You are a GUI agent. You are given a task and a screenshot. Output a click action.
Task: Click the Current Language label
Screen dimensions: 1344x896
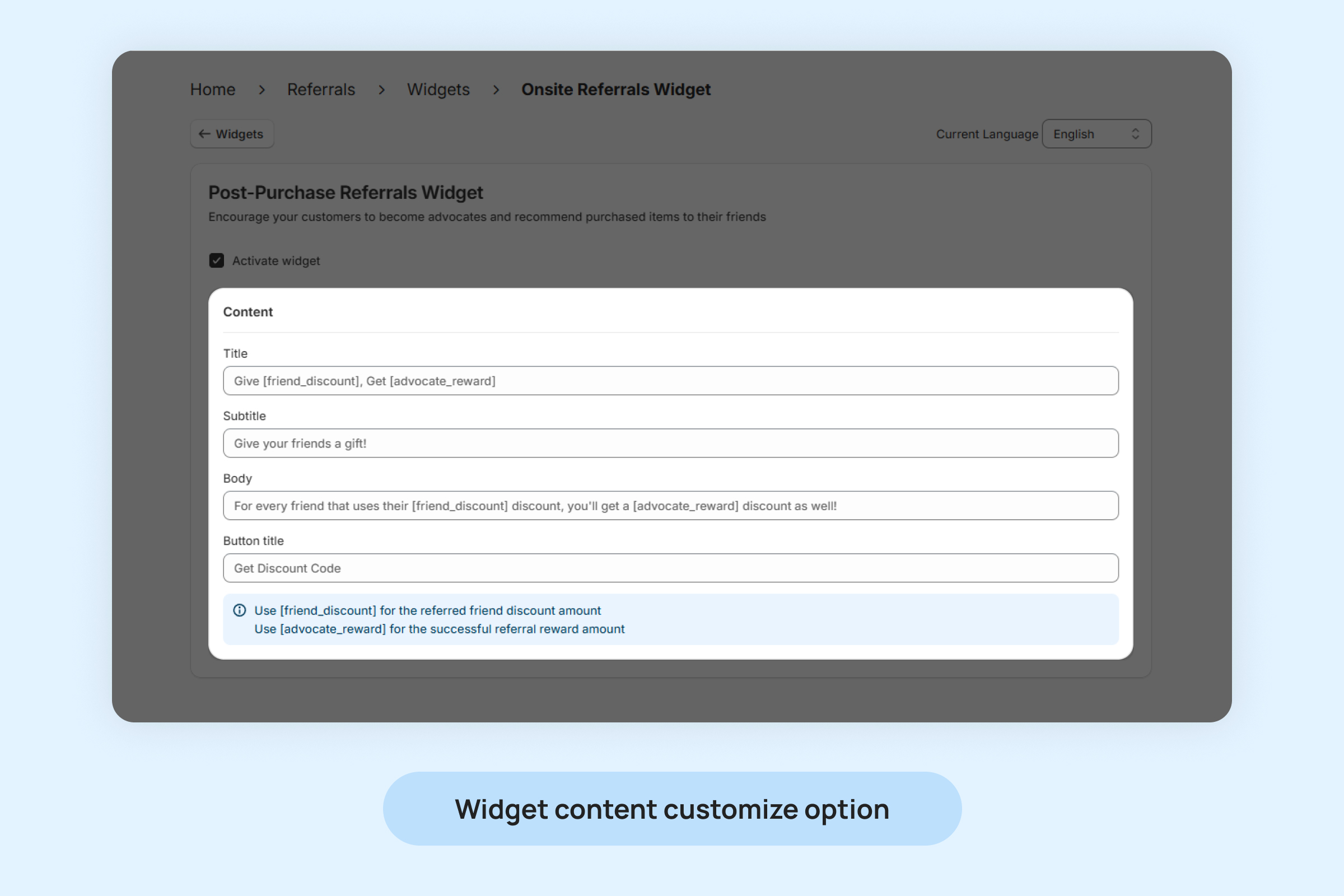click(x=986, y=134)
